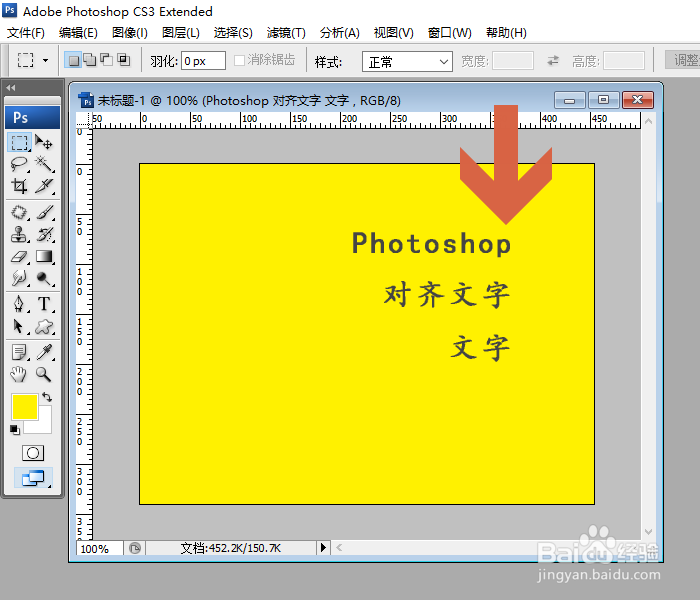The height and width of the screenshot is (600, 700).
Task: Open the tool preset picker arrow
Action: tap(45, 60)
